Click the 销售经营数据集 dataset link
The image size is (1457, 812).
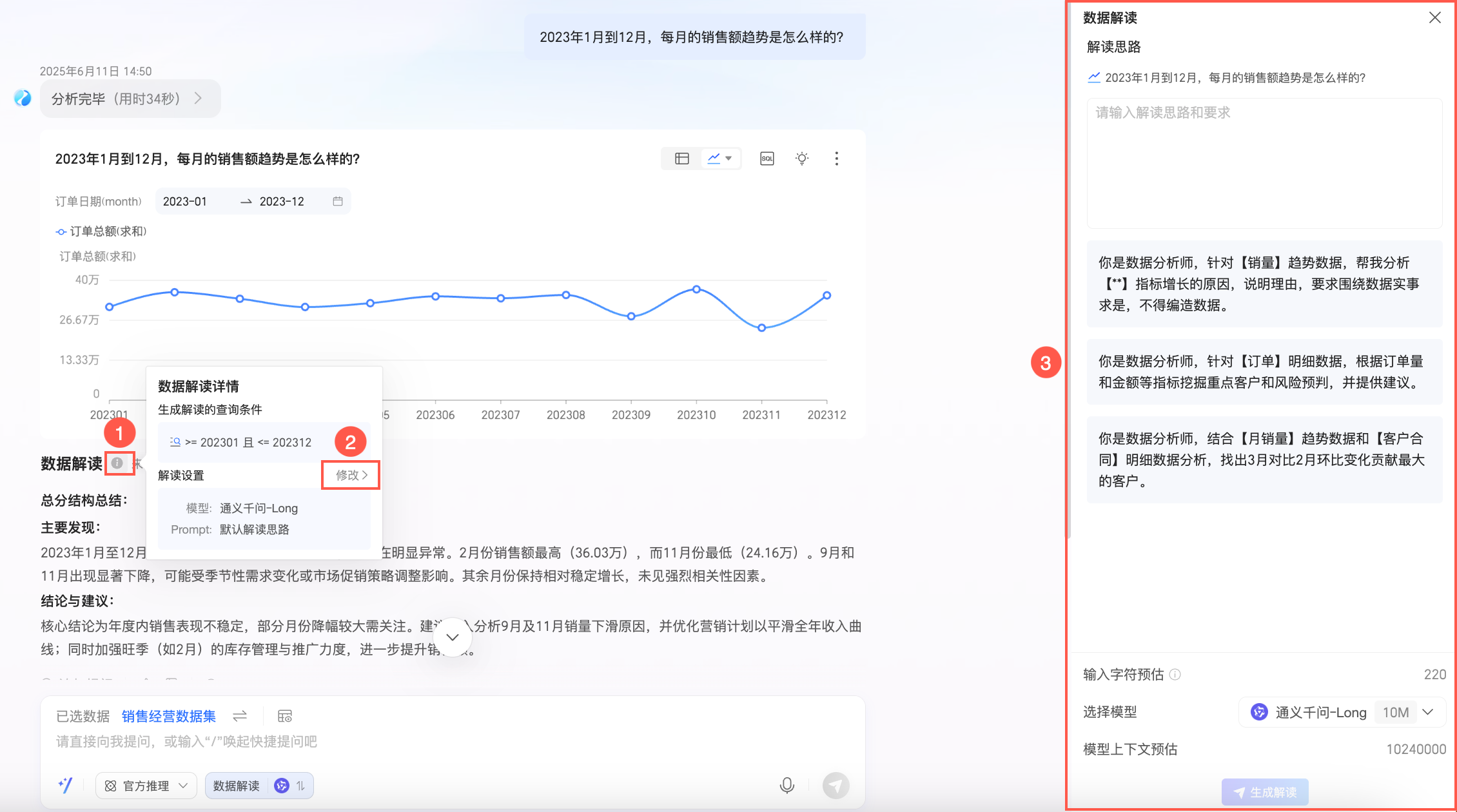point(168,716)
